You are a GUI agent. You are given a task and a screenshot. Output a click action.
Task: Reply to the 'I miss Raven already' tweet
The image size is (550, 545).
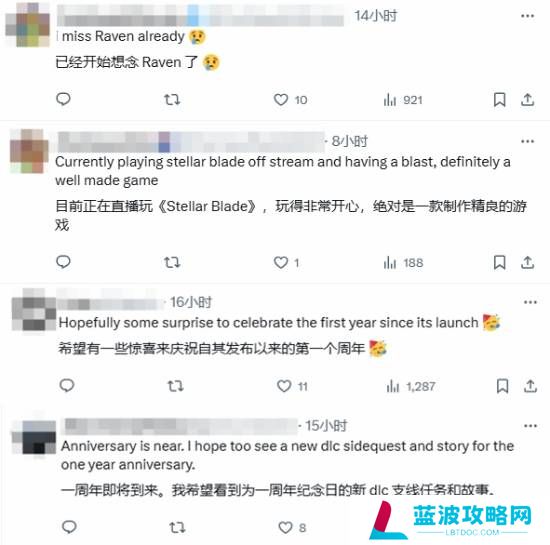63,99
